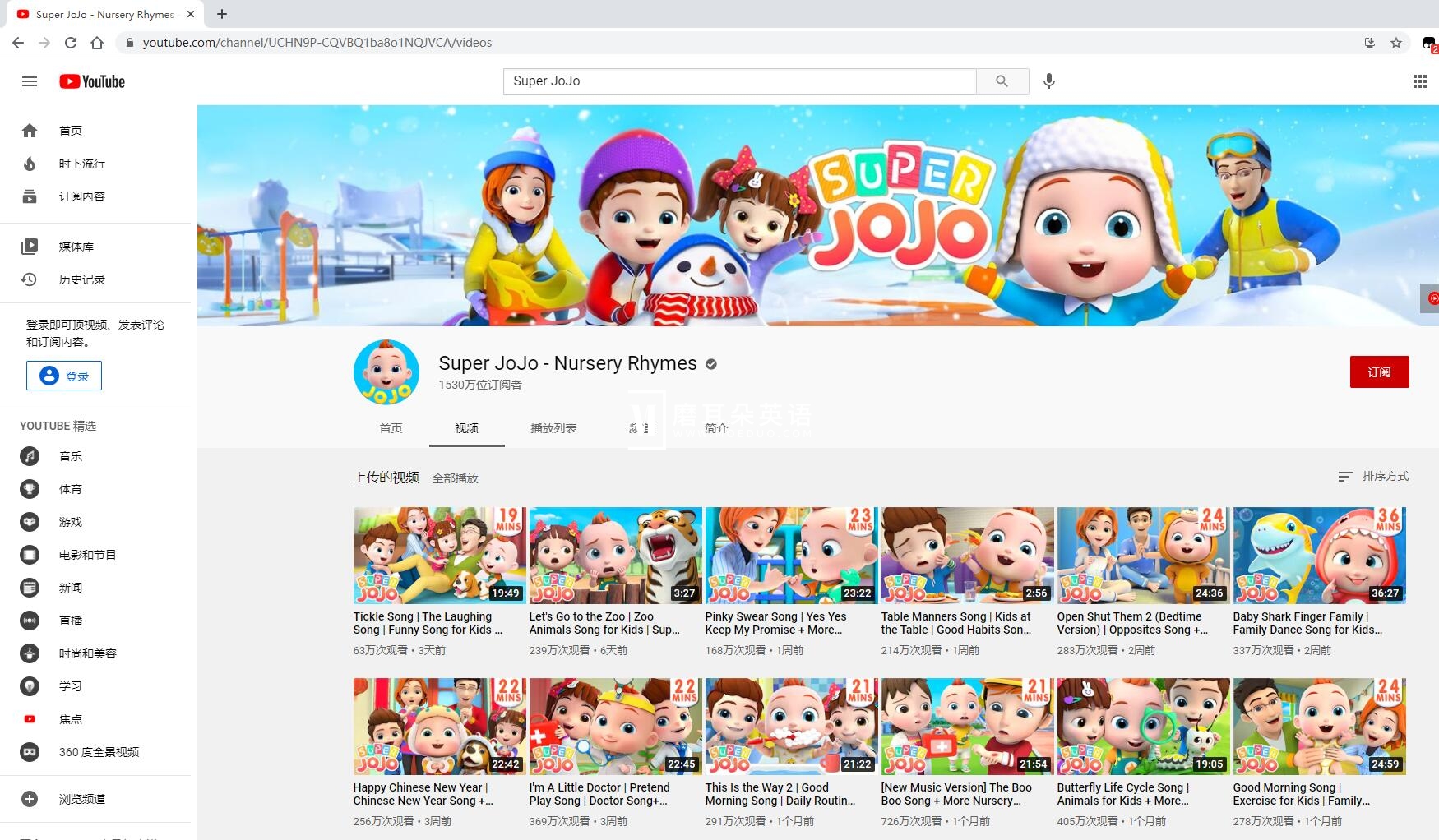1439x840 pixels.
Task: Open the hamburger guide menu icon
Action: [30, 81]
